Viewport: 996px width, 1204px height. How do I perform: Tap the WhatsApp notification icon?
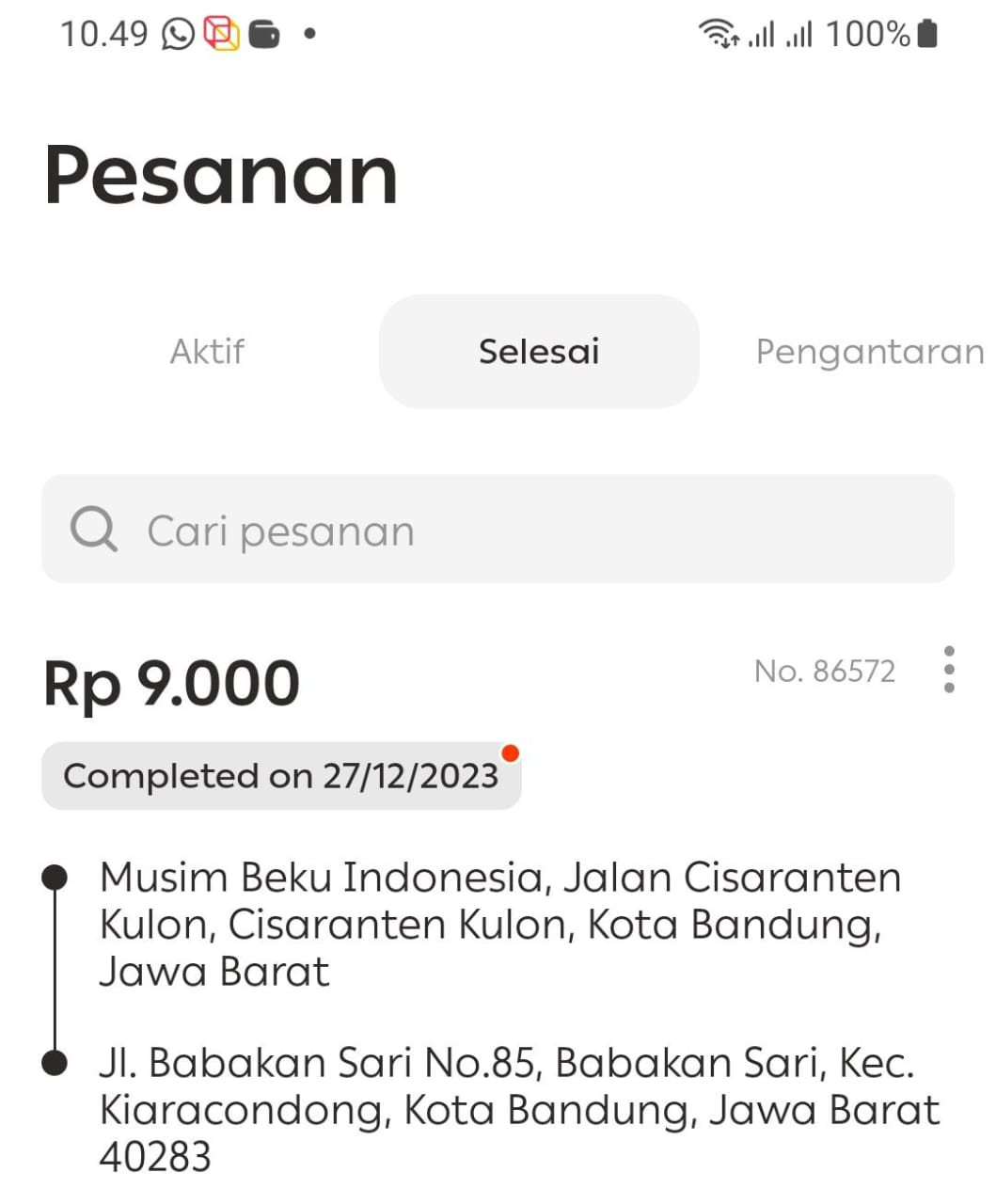178,35
